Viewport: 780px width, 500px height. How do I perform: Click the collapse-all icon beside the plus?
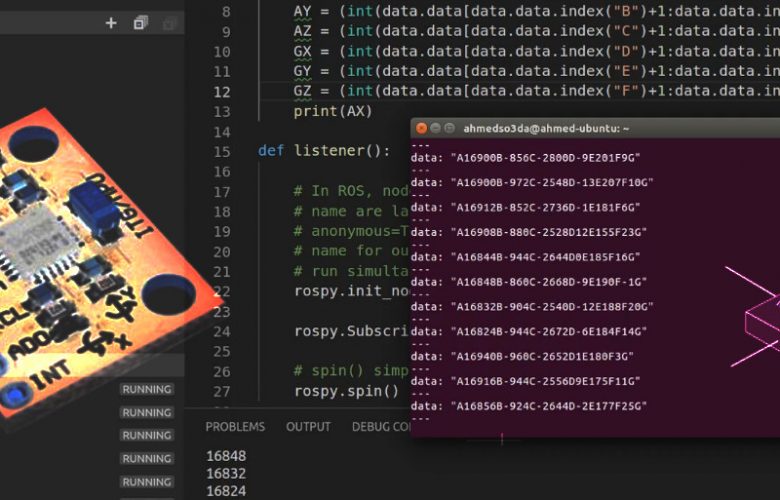point(140,23)
